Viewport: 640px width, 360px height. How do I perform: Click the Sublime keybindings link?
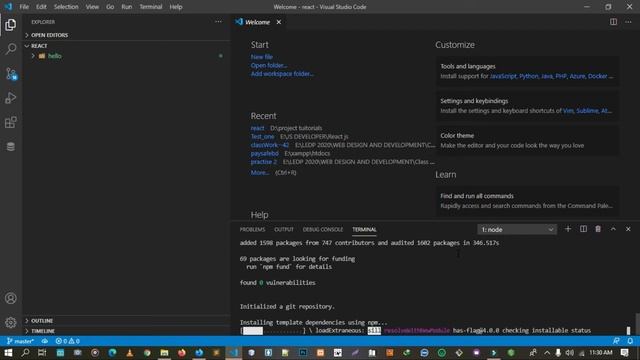tap(587, 111)
